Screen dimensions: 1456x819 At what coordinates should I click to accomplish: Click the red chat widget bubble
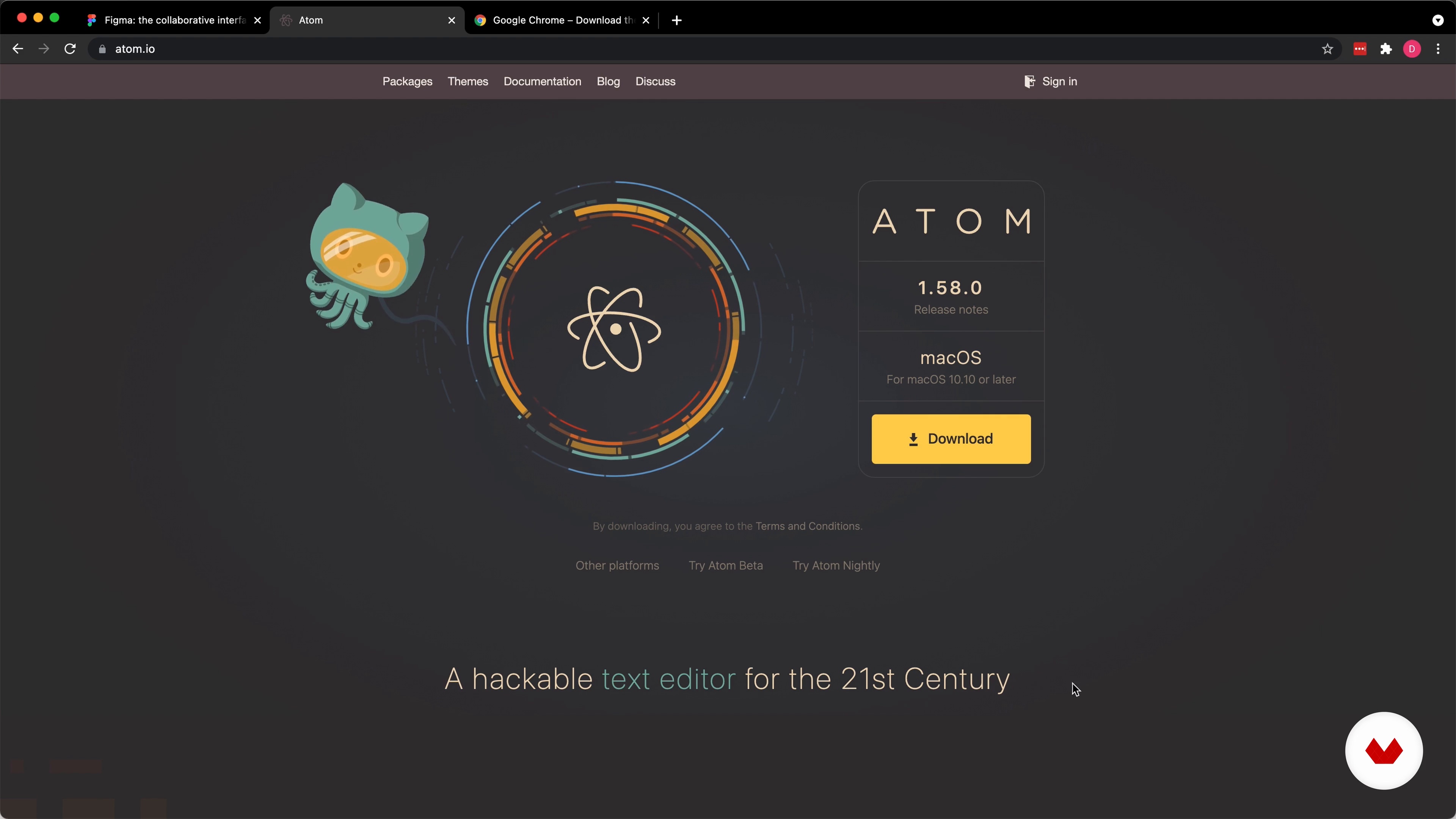tap(1384, 751)
